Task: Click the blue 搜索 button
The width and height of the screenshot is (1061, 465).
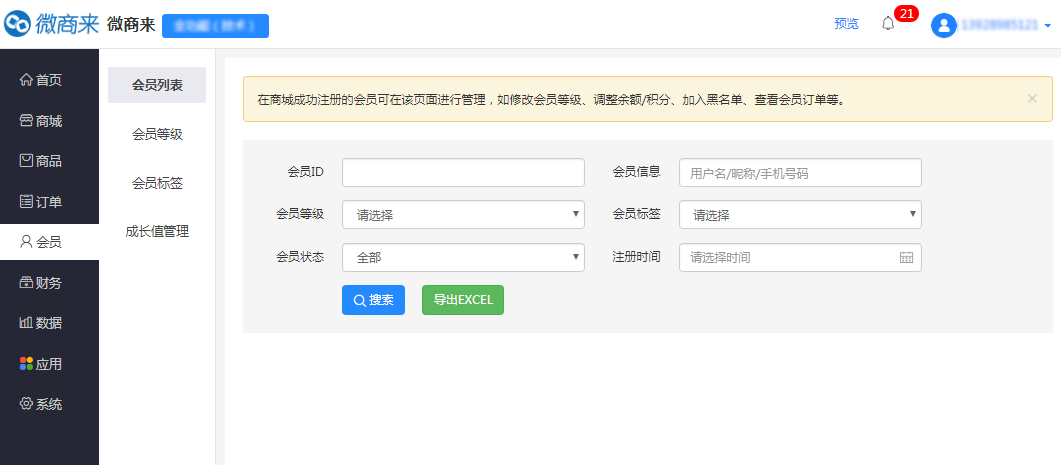Action: (x=373, y=300)
